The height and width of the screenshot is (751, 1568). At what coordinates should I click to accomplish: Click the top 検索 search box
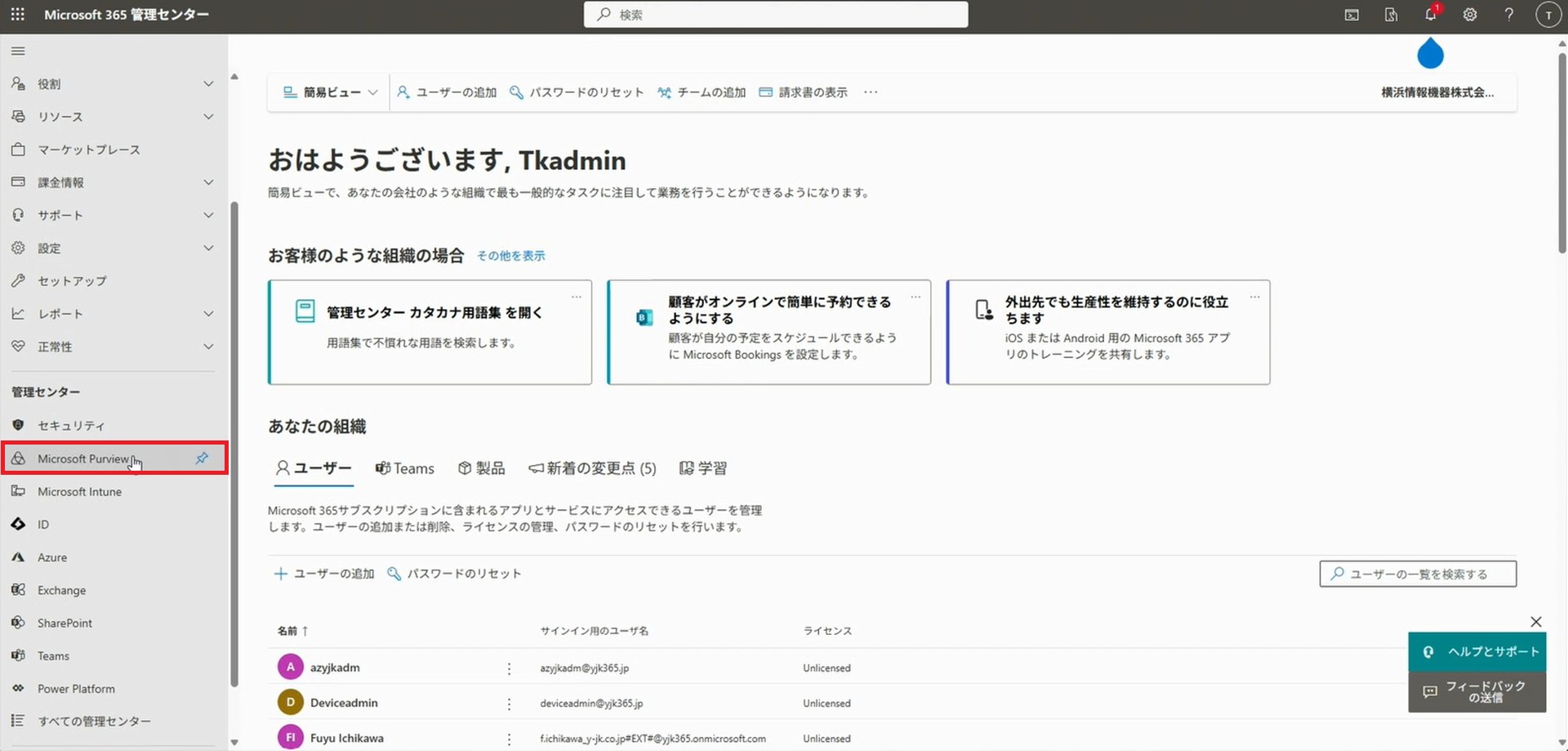click(776, 15)
